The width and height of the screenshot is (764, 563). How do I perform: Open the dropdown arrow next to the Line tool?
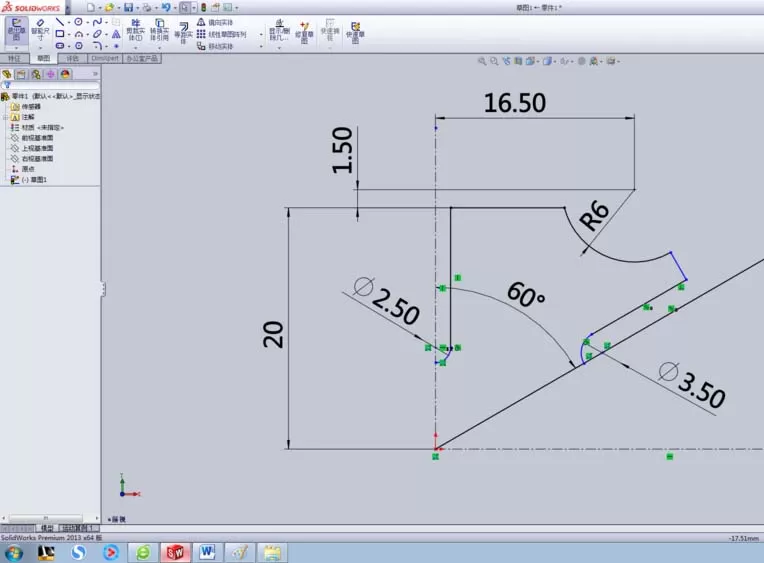click(x=69, y=22)
